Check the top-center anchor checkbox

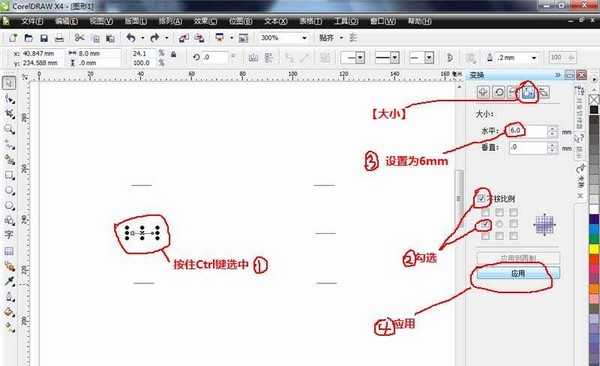[x=499, y=212]
